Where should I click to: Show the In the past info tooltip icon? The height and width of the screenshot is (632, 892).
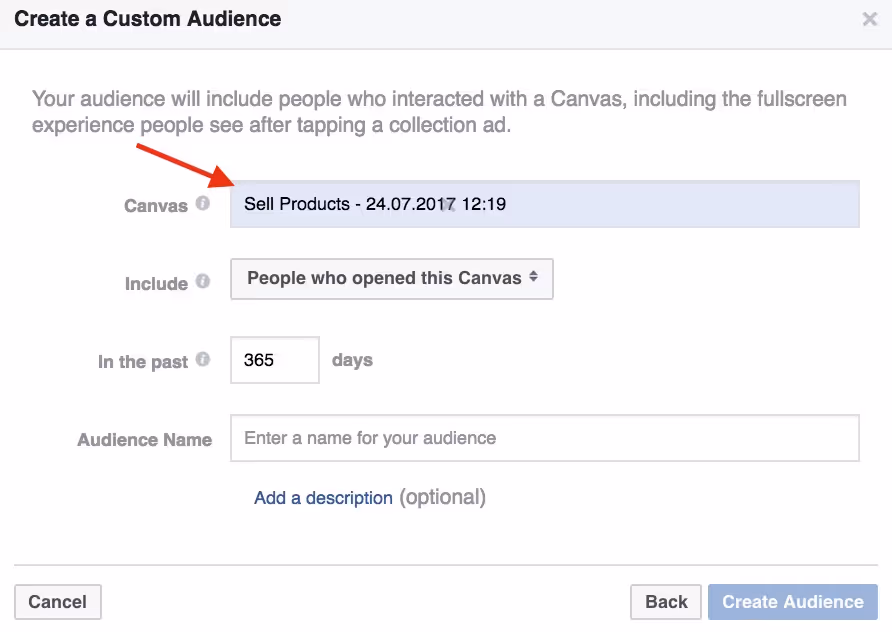coord(203,360)
